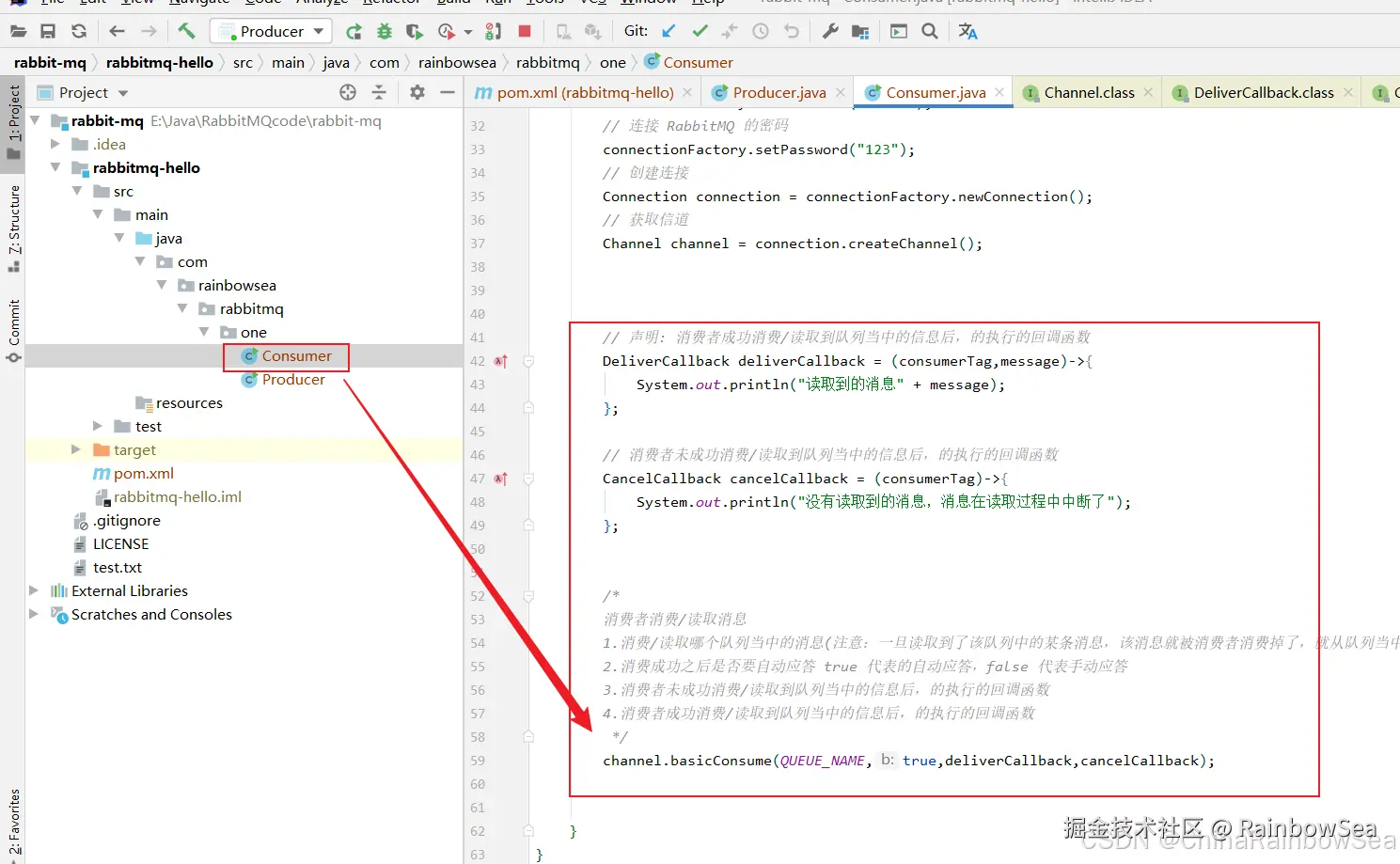Expand the test folder
Image resolution: width=1400 pixels, height=864 pixels.
[98, 426]
